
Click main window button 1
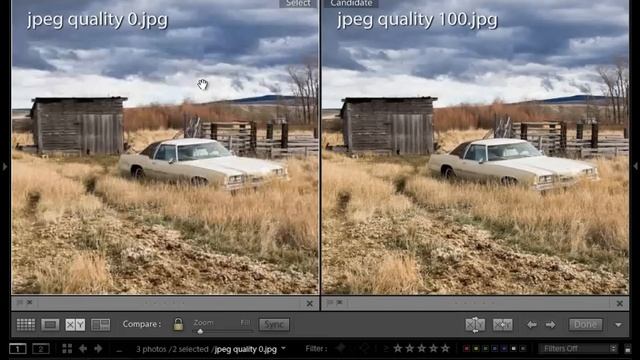tap(18, 349)
